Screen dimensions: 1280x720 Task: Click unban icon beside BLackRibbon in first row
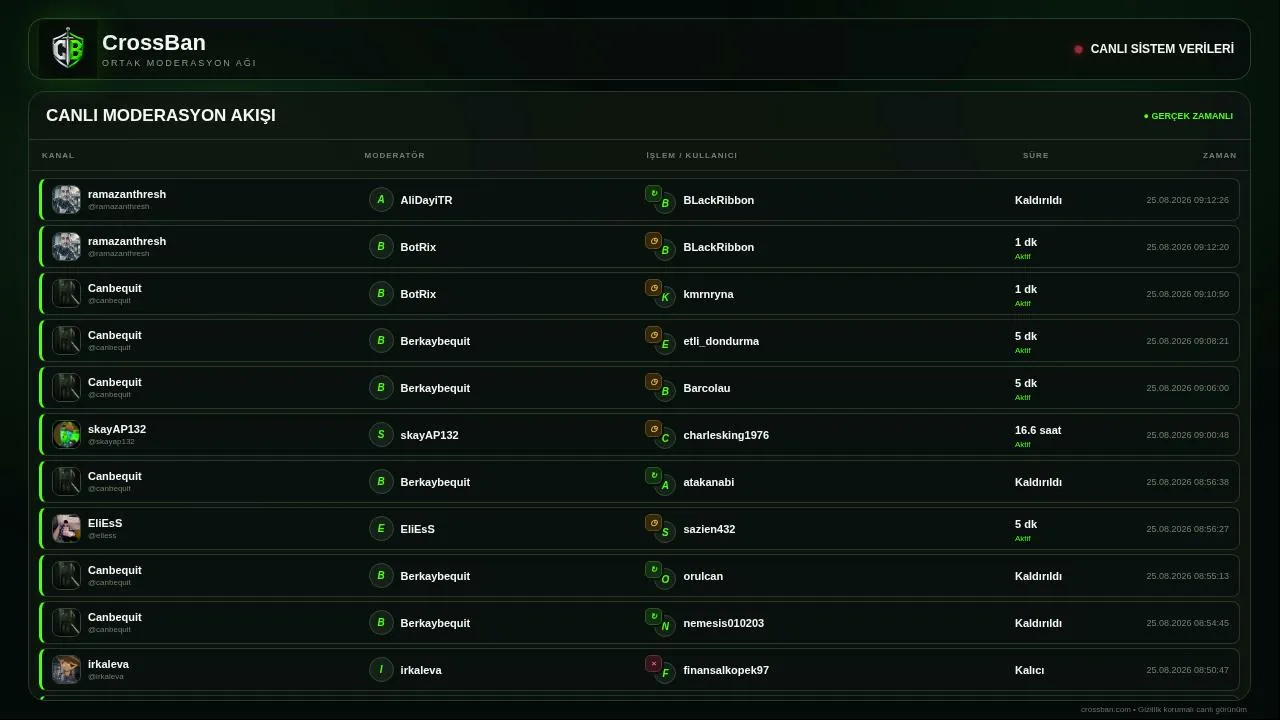(x=653, y=193)
